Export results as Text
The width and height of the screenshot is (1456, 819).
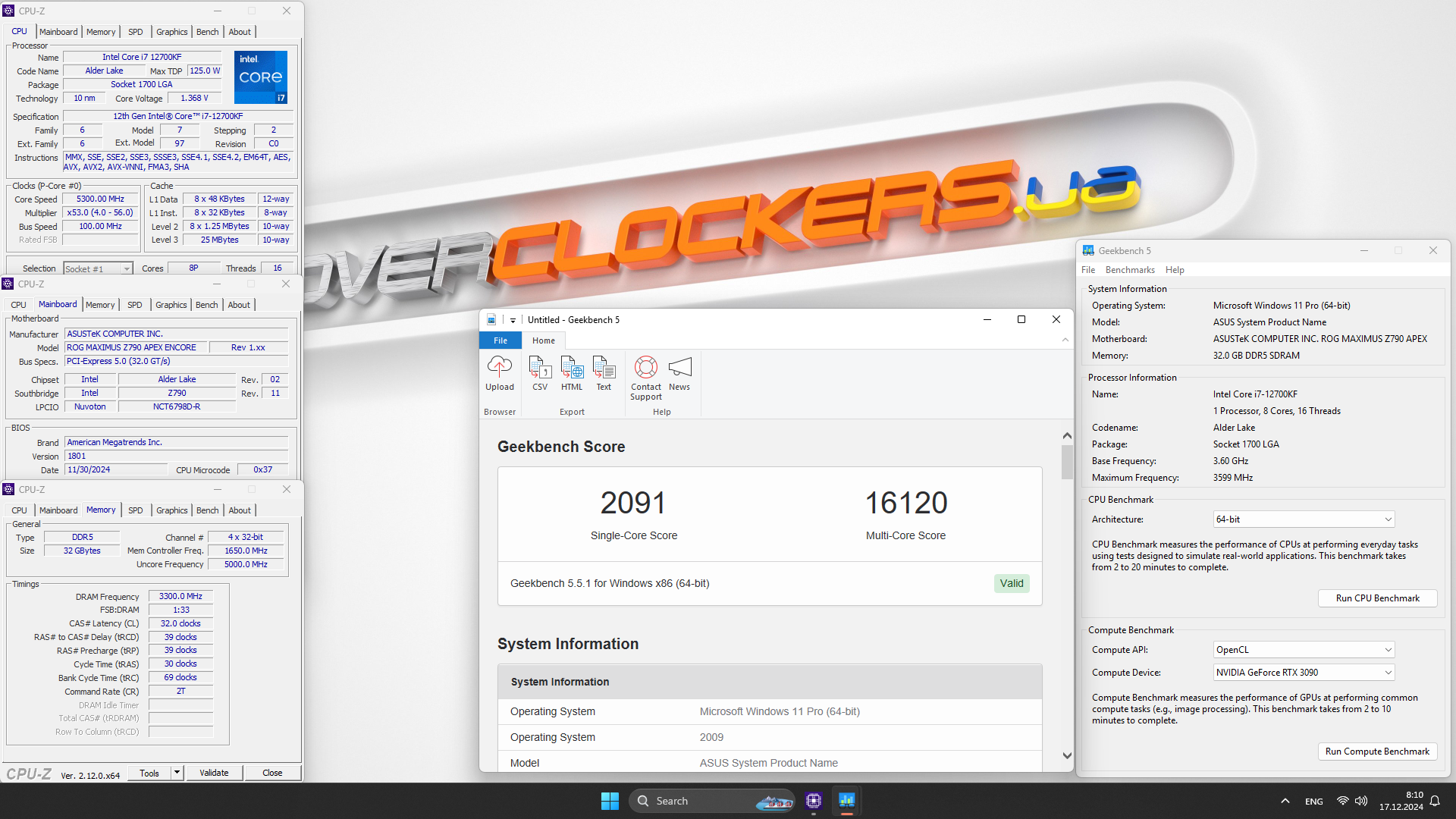pyautogui.click(x=604, y=374)
